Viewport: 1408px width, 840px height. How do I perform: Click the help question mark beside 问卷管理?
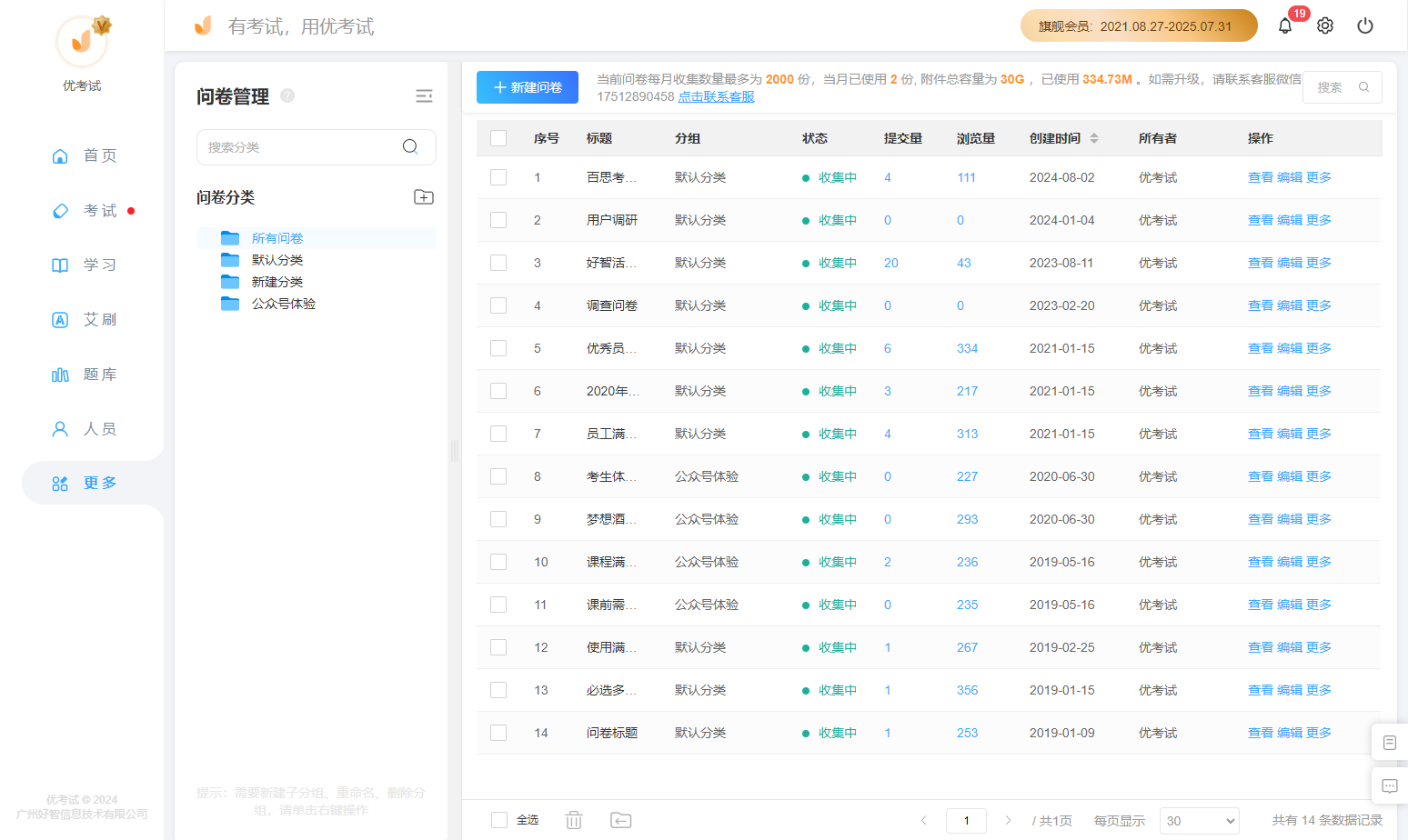coord(287,95)
